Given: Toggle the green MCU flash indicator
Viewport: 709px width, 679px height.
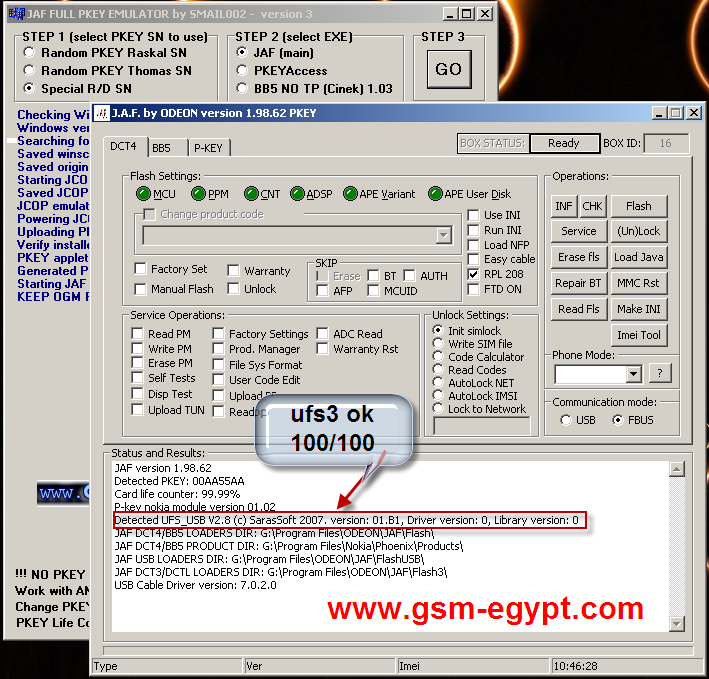Looking at the screenshot, I should tap(143, 194).
